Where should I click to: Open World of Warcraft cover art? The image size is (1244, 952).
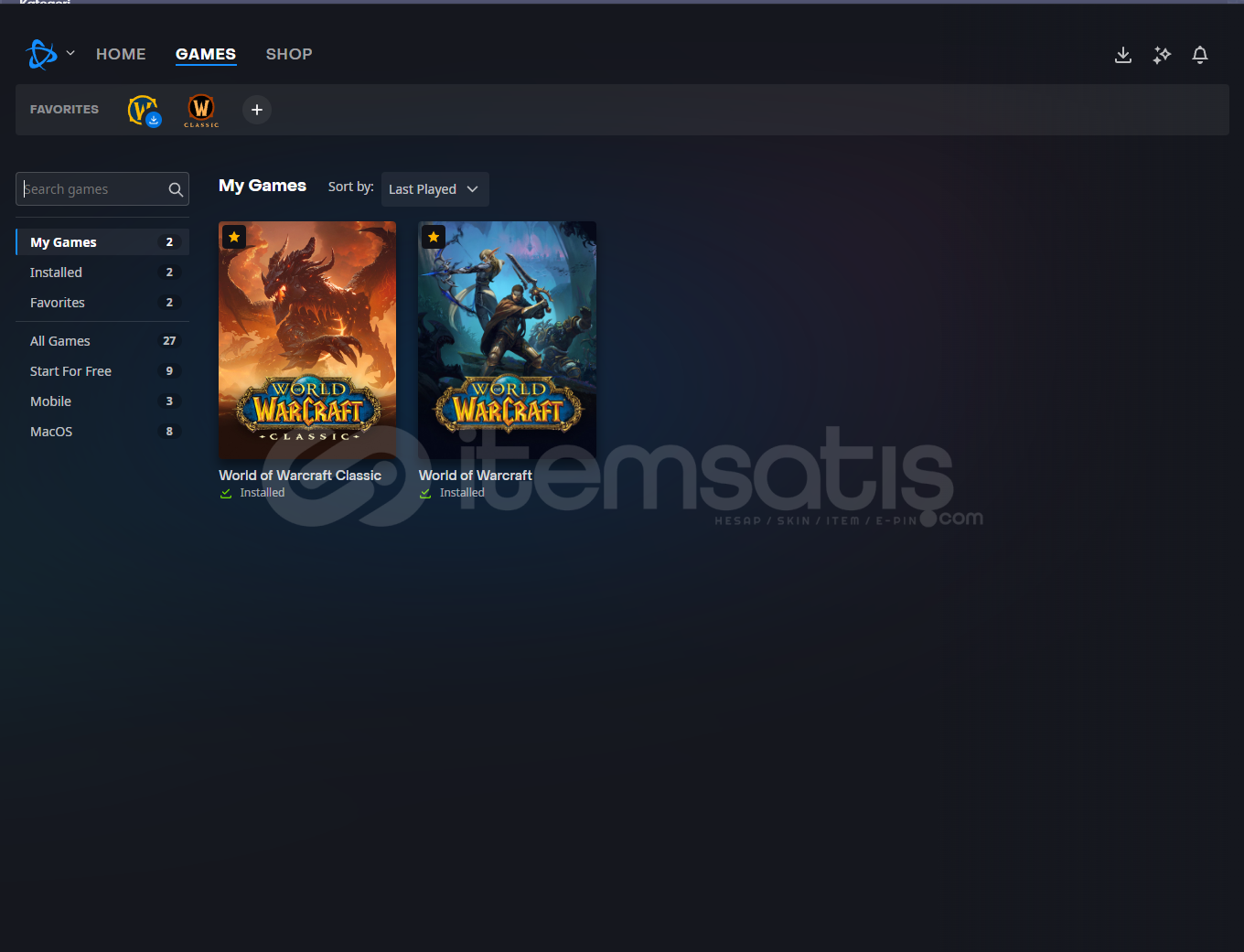click(x=507, y=339)
